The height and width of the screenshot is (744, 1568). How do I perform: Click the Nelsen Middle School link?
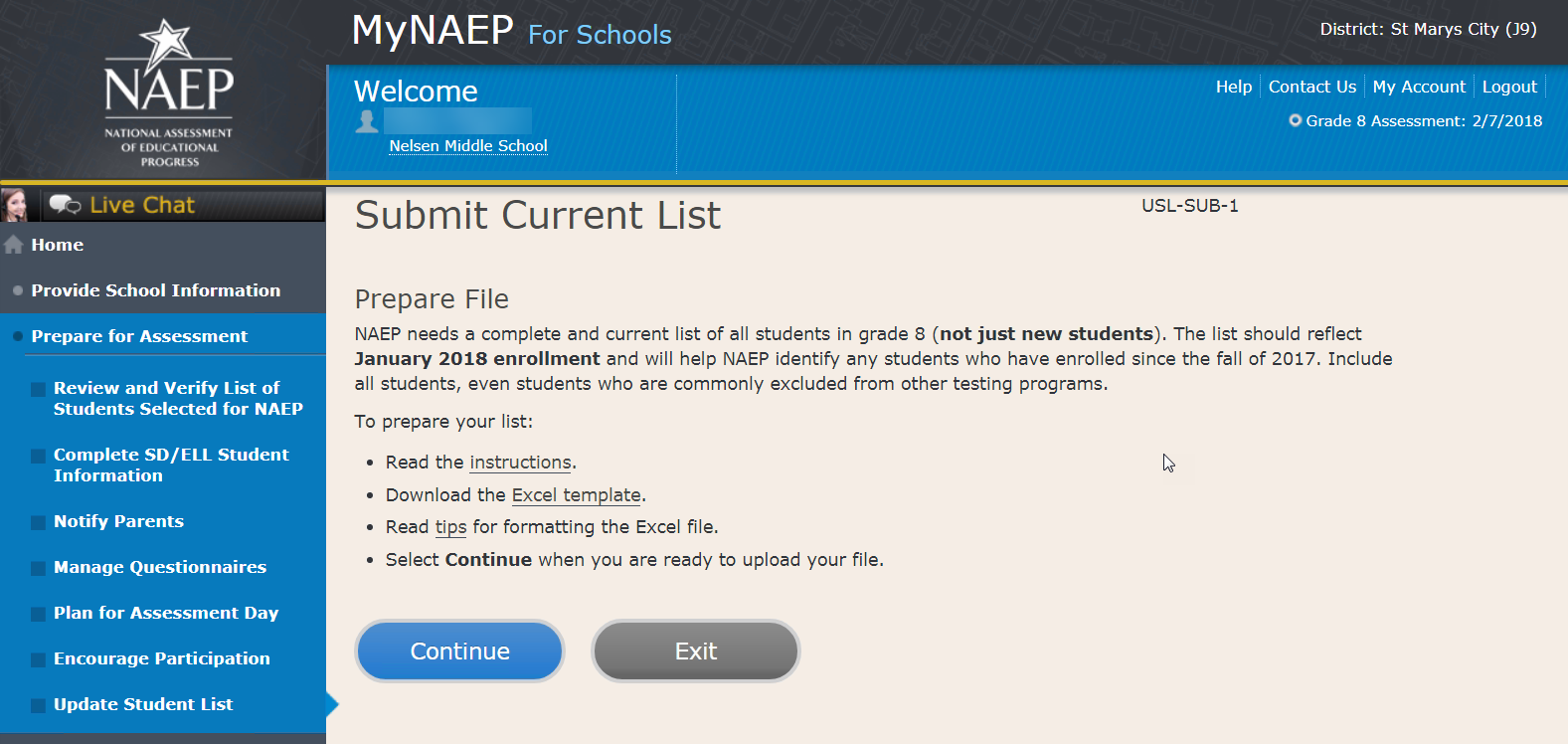pyautogui.click(x=468, y=146)
